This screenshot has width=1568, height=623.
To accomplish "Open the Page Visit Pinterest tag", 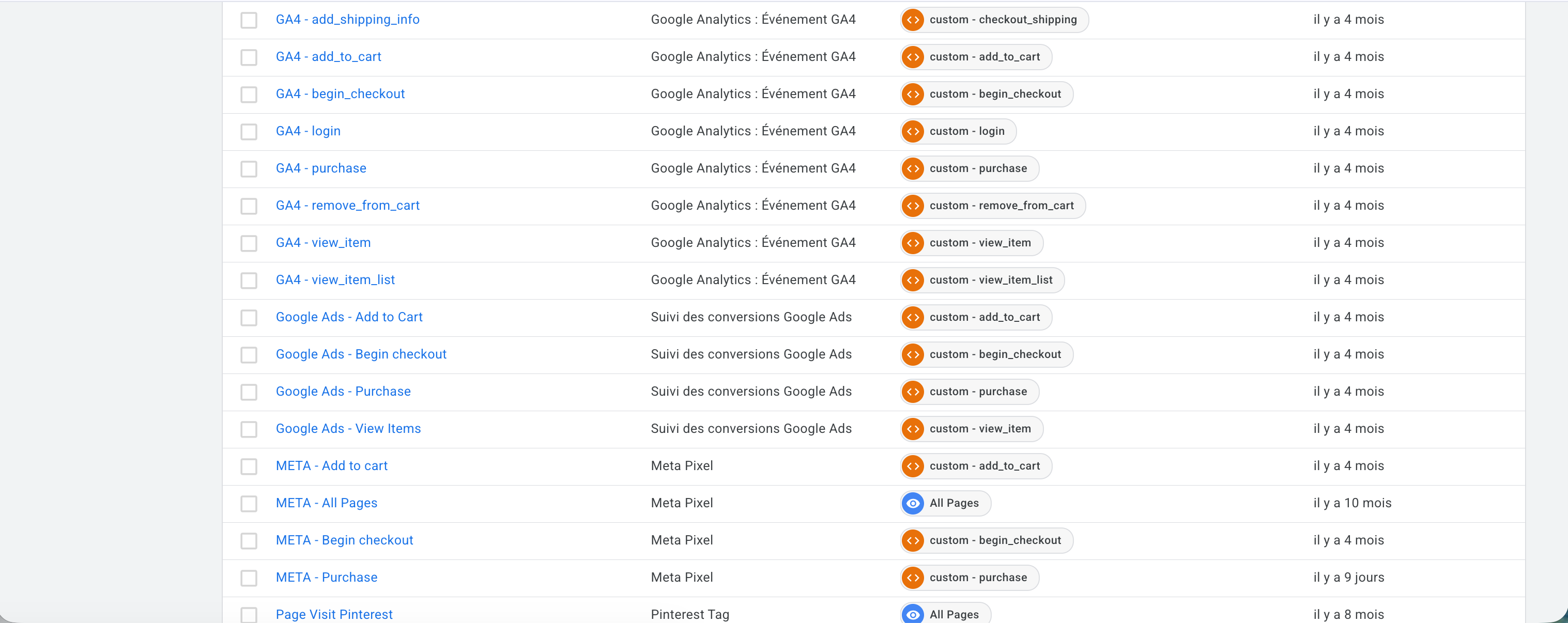I will point(333,614).
